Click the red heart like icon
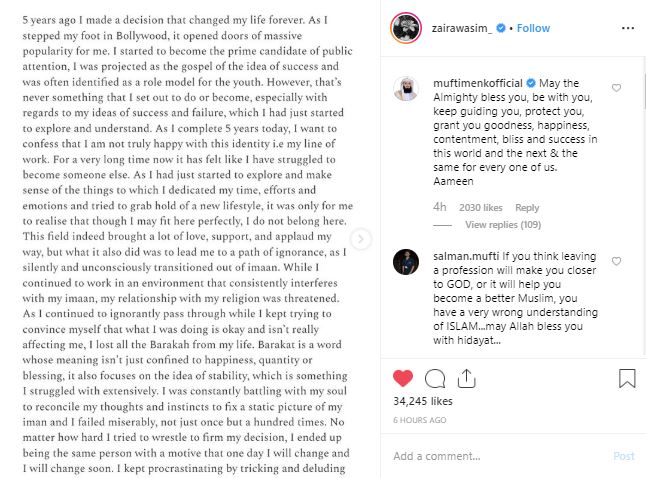This screenshot has width=646, height=478. [x=402, y=378]
